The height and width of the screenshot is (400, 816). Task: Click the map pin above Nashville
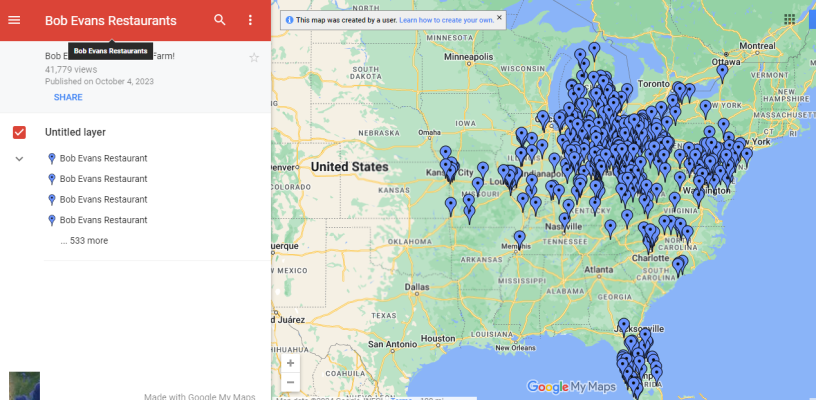[565, 222]
